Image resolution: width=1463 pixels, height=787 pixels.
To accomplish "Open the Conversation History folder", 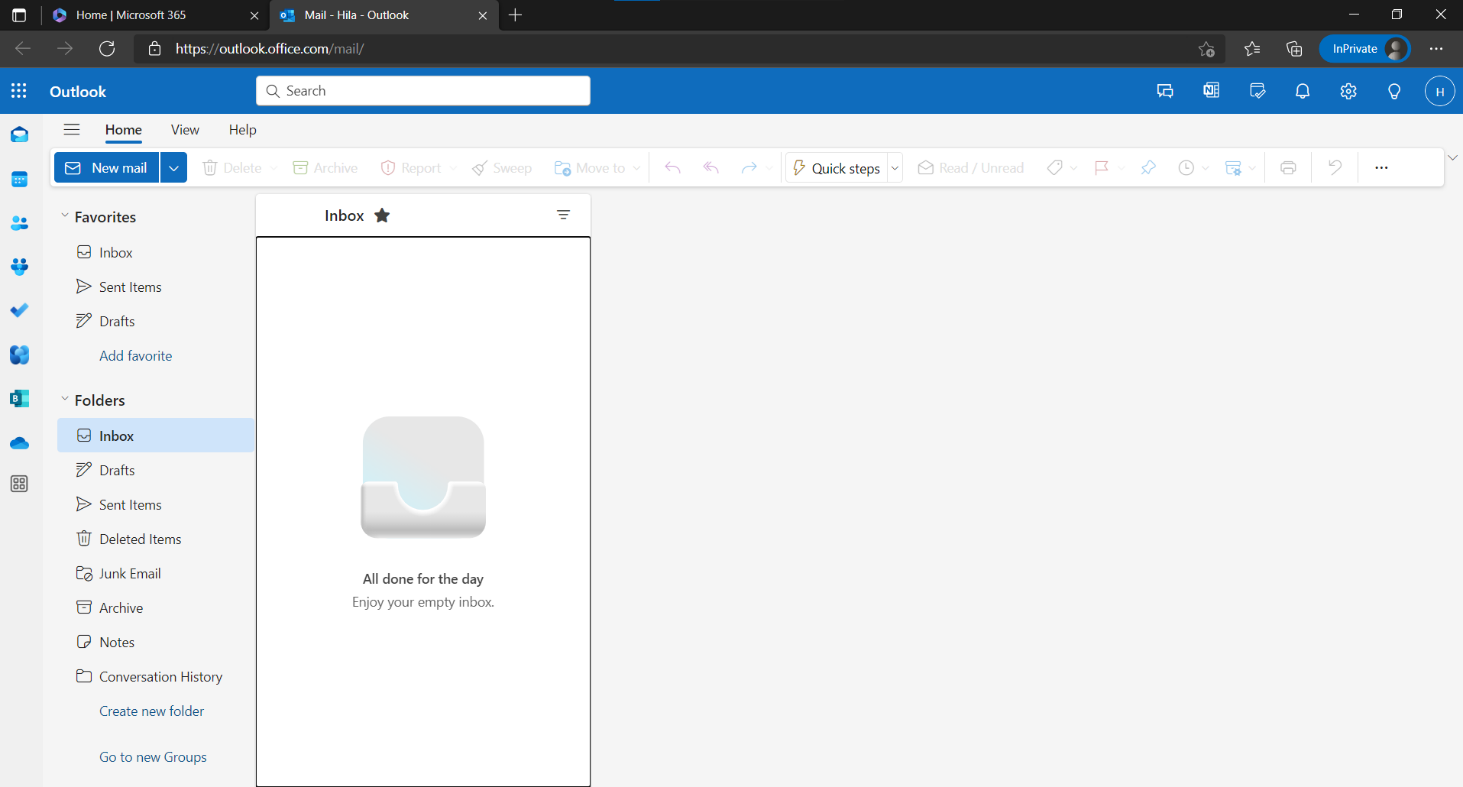I will 155,677.
